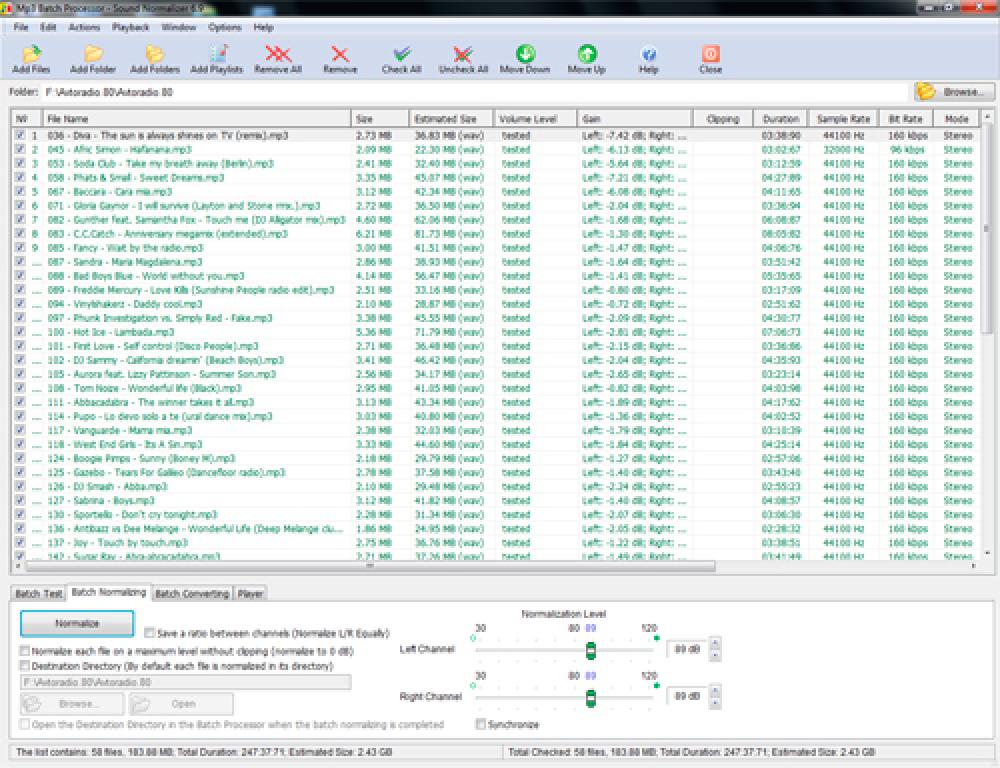Click the Check All icon
1000x768 pixels.
point(402,56)
